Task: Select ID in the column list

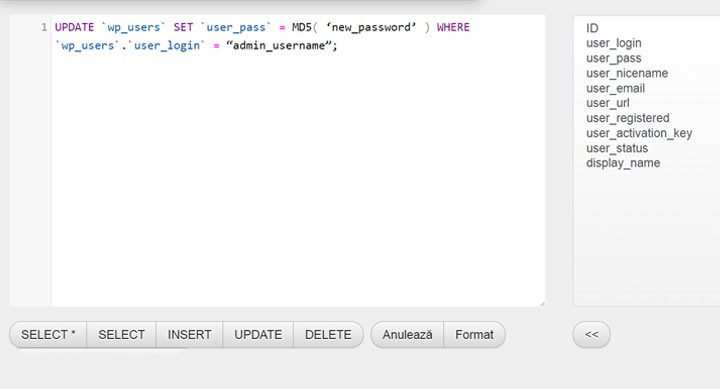Action: [592, 28]
